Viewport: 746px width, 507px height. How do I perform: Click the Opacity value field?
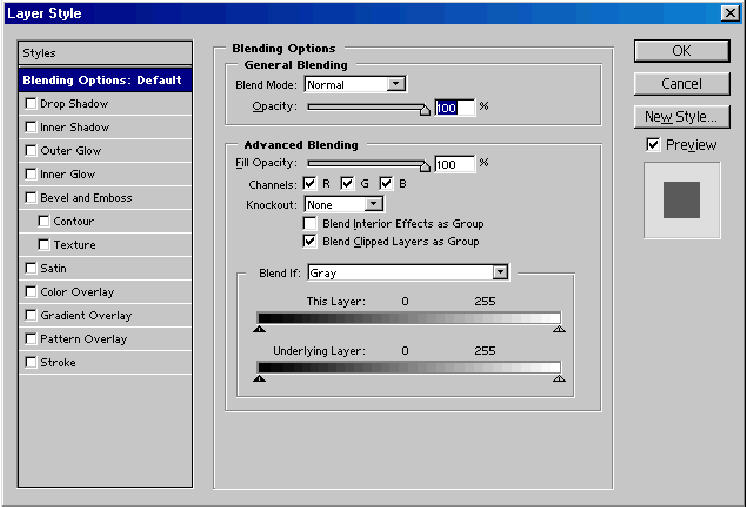pyautogui.click(x=454, y=108)
